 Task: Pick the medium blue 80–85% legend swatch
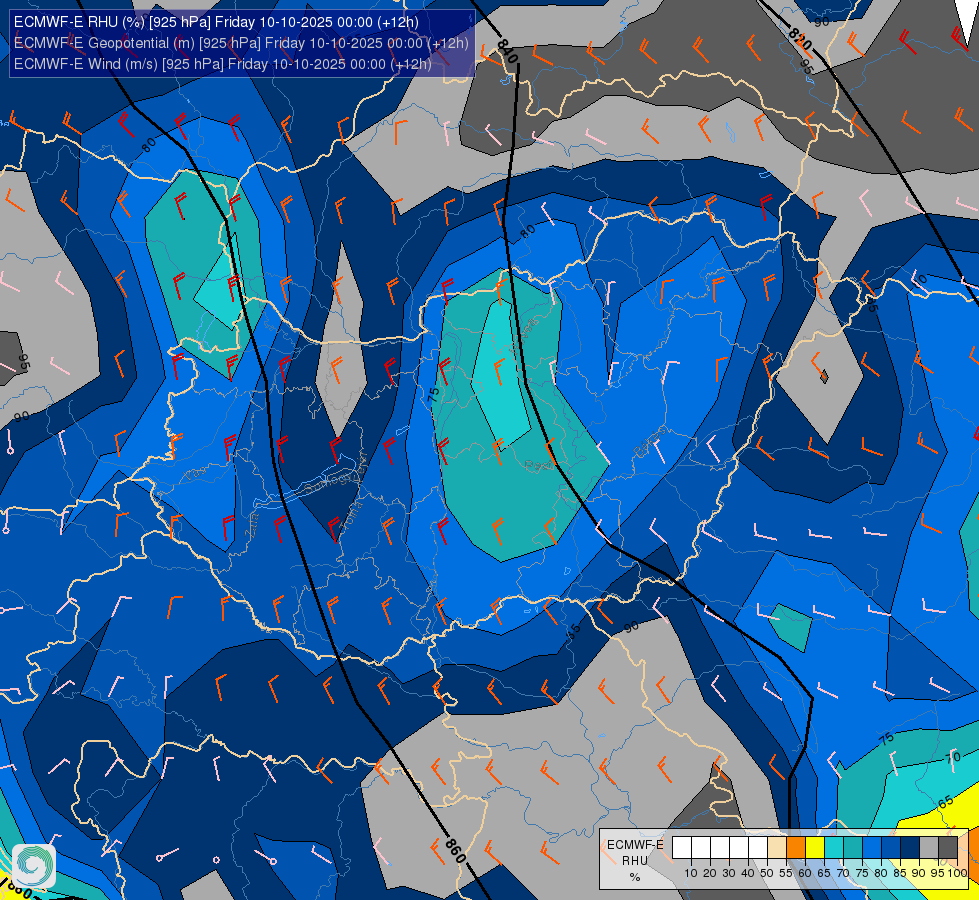click(891, 847)
